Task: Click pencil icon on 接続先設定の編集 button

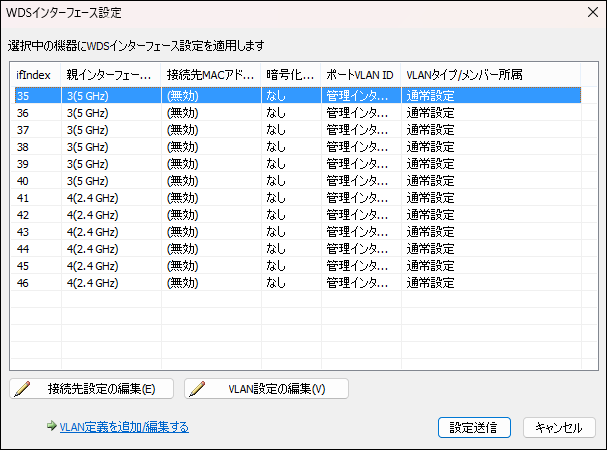Action: [24, 389]
